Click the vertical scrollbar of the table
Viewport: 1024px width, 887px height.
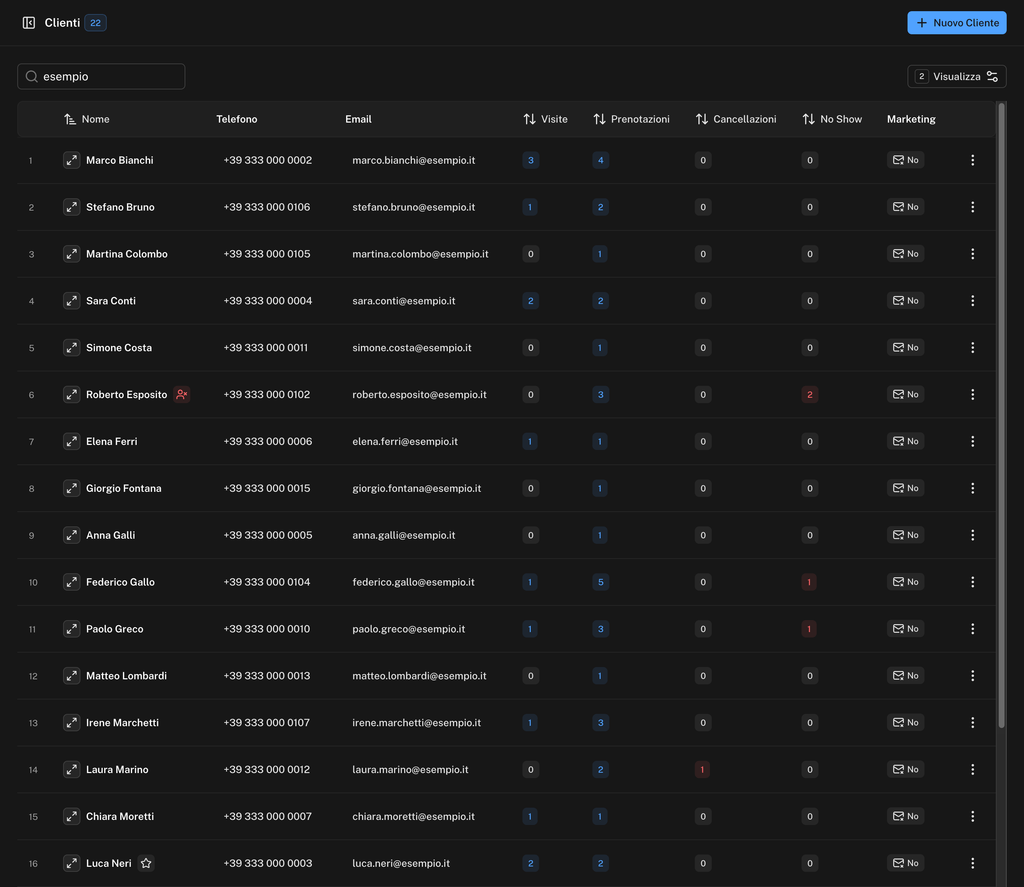[x=1001, y=415]
